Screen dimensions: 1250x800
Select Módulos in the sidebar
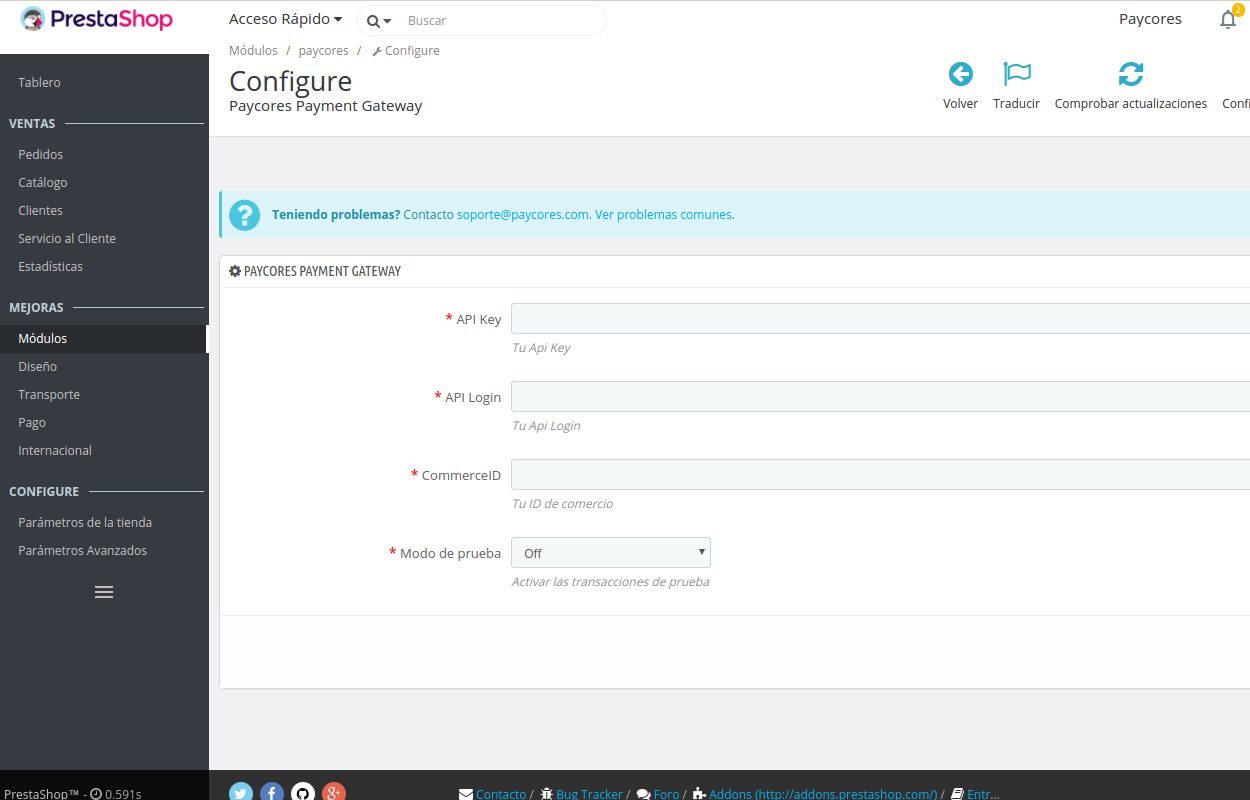click(x=104, y=338)
